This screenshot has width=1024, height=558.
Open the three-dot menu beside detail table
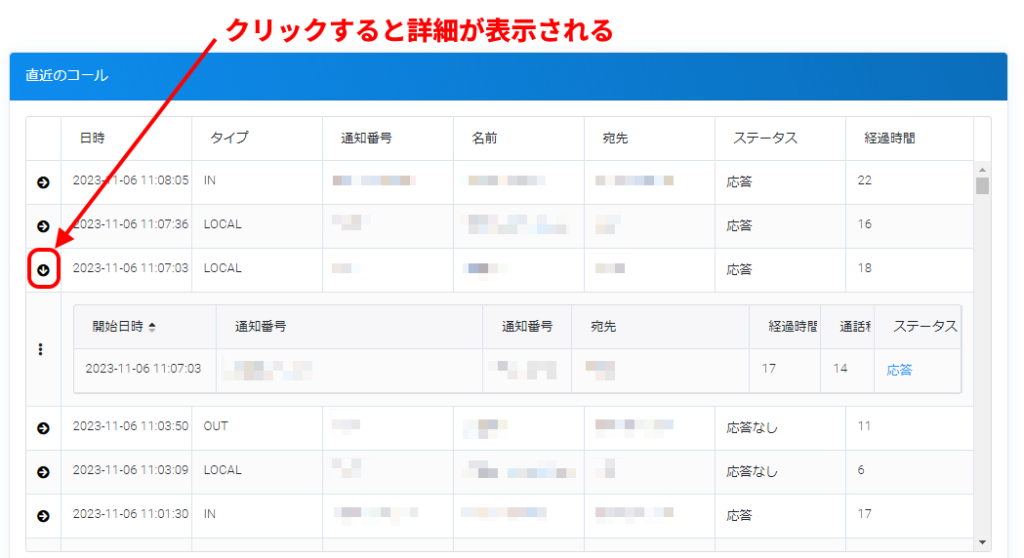pyautogui.click(x=40, y=349)
